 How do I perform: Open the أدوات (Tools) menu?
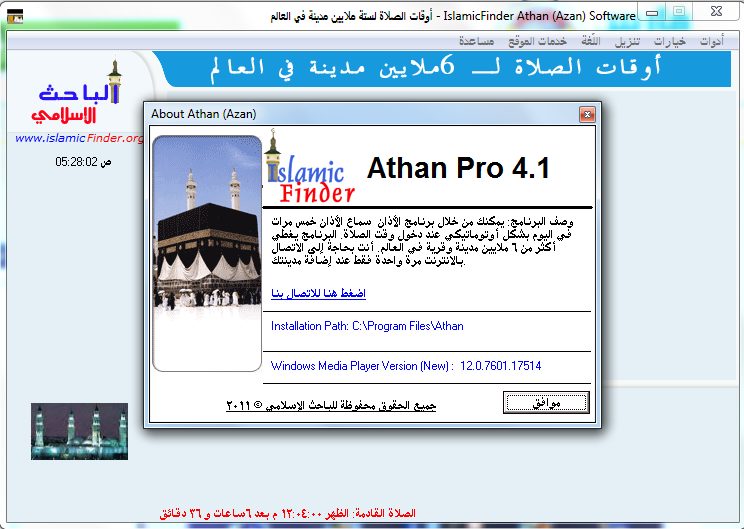pos(712,41)
